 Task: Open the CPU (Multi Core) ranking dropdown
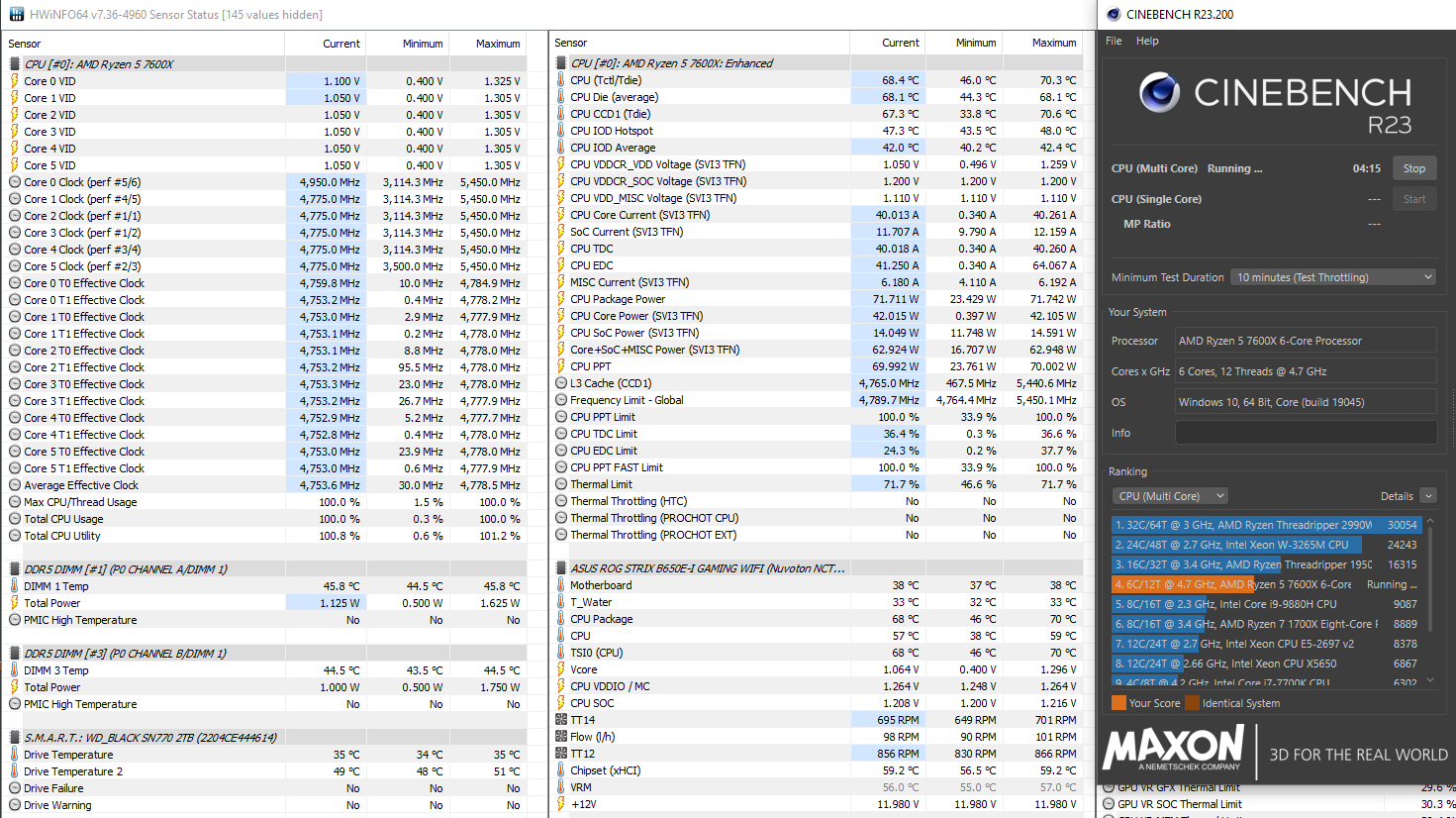tap(1170, 496)
